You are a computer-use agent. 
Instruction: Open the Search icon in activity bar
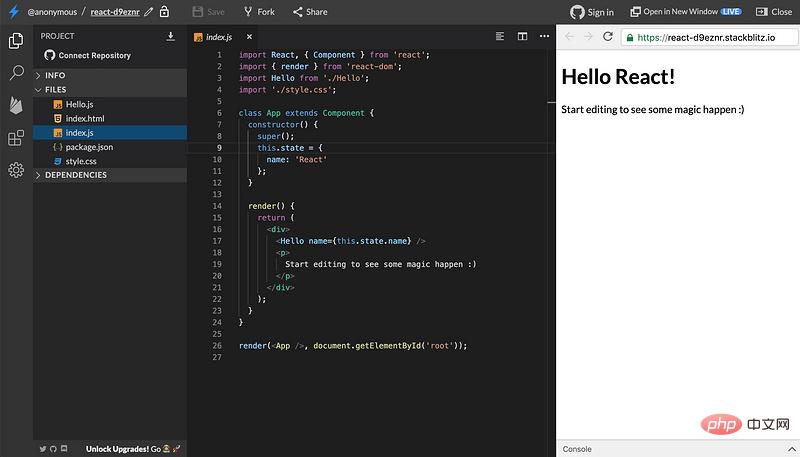tap(16, 73)
